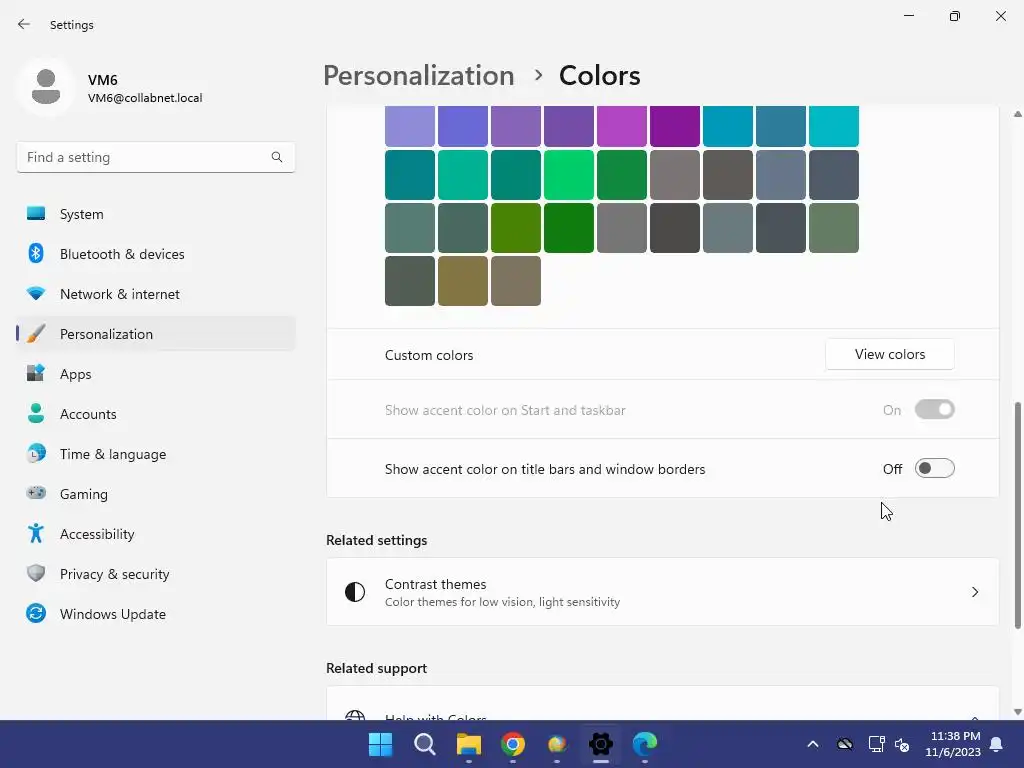The width and height of the screenshot is (1024, 768).
Task: Select the bright cyan accent swatch
Action: coord(833,125)
